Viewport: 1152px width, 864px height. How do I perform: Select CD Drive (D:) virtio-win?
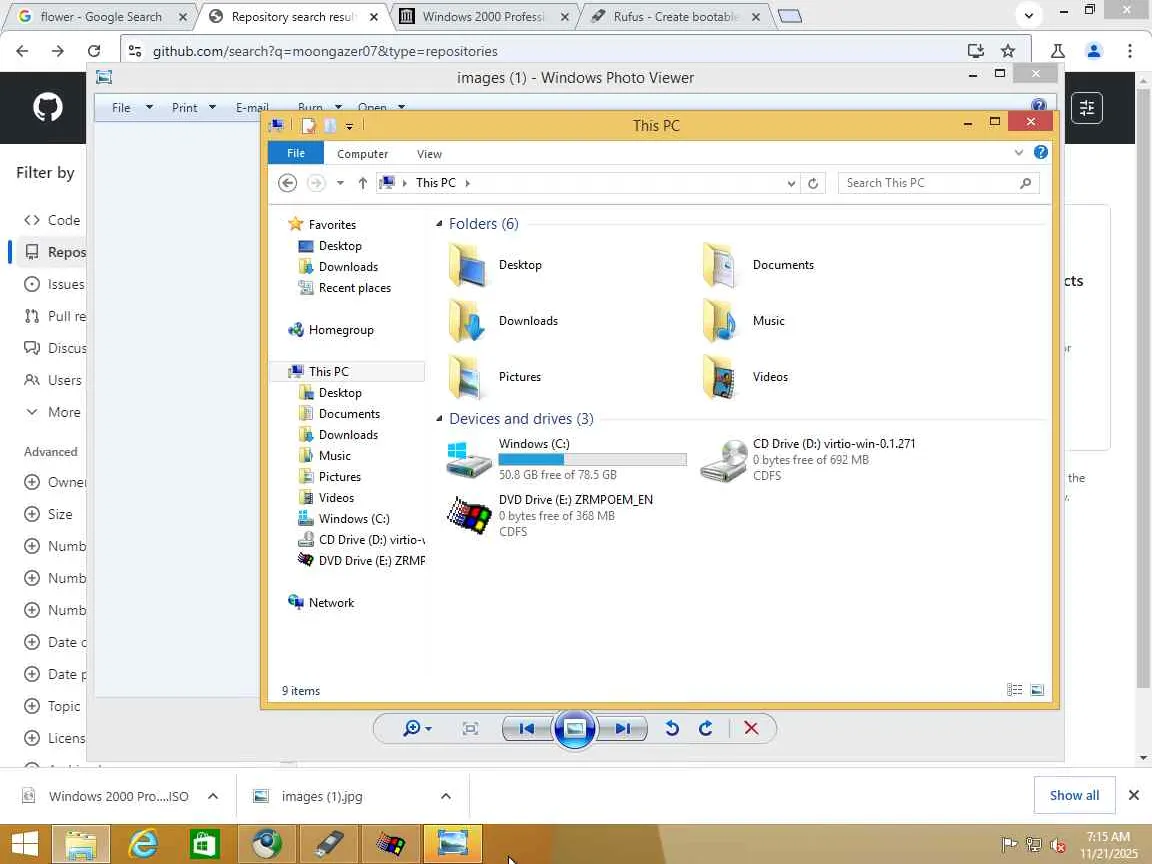pos(808,459)
